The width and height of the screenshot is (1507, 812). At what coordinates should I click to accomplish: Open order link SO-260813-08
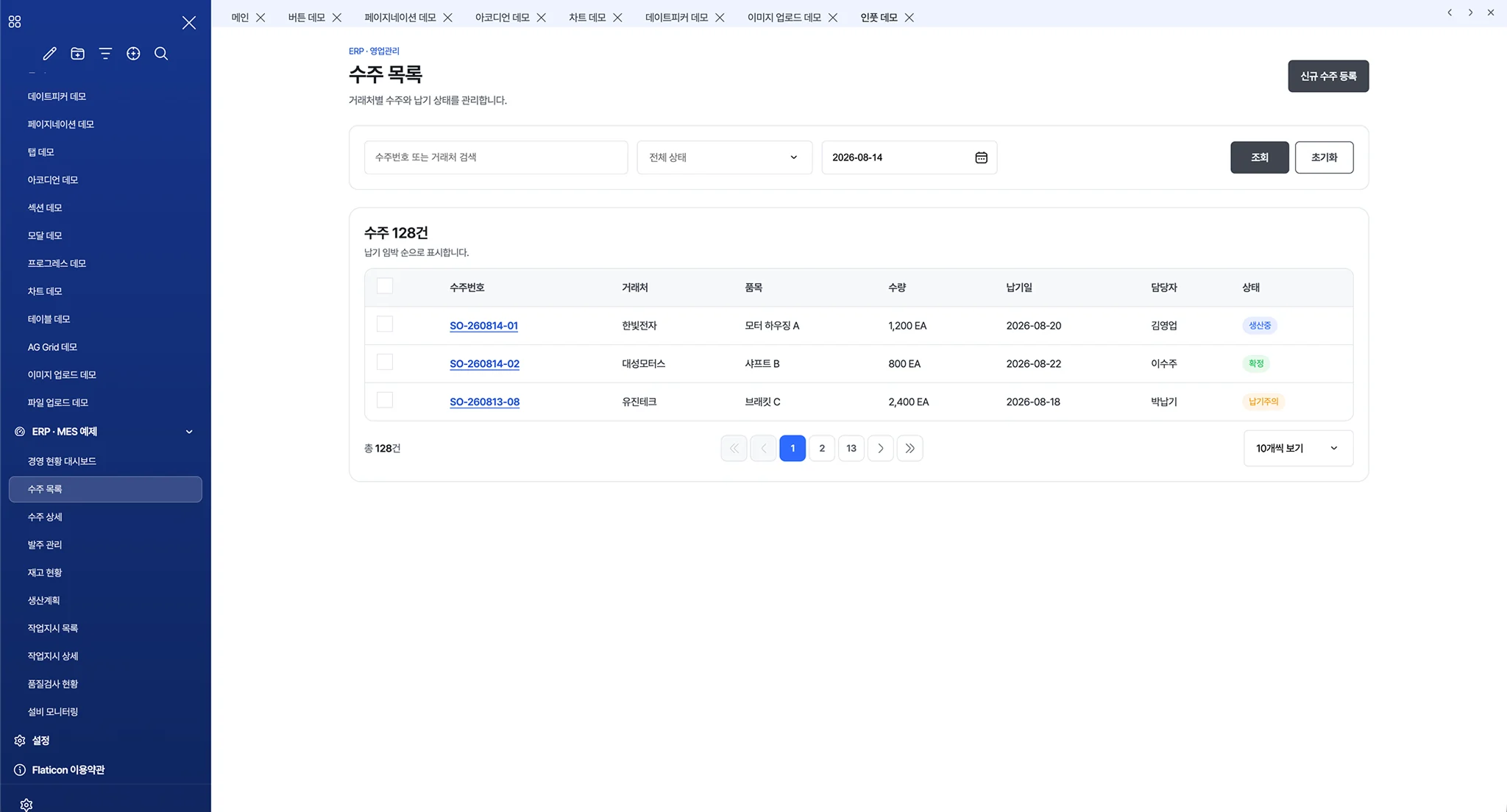484,402
